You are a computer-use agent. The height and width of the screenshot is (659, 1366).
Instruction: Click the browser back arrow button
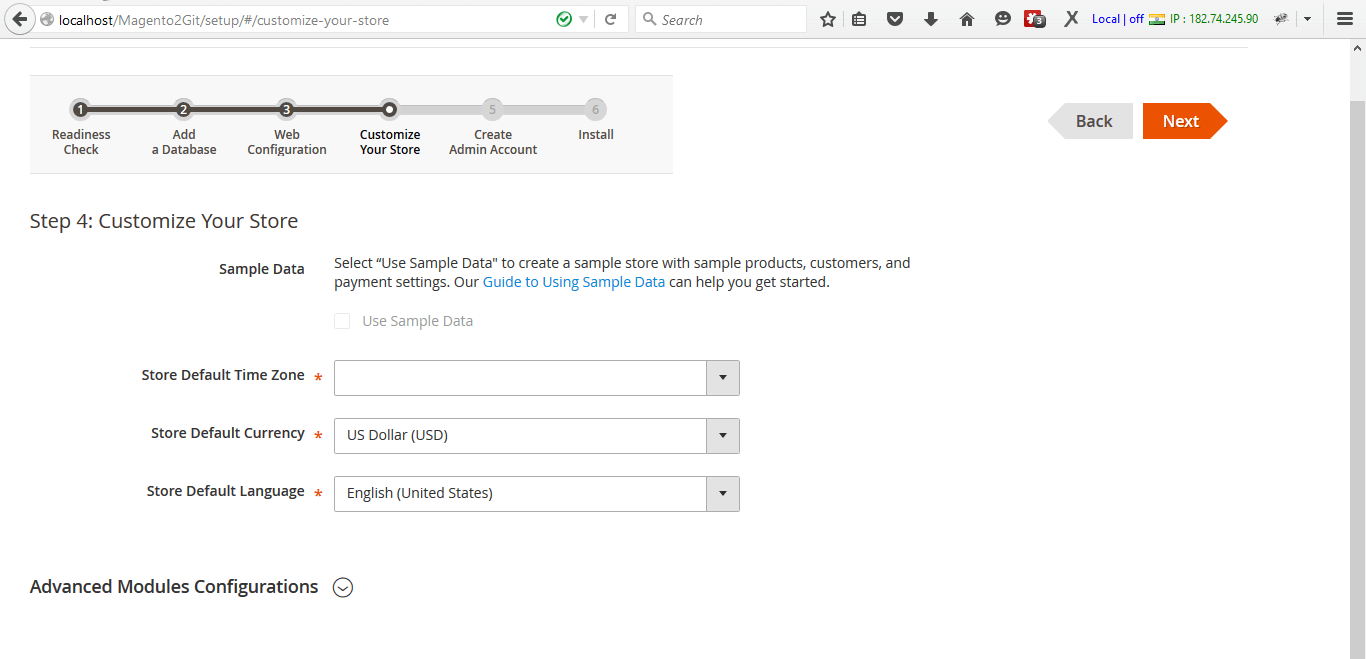19,19
